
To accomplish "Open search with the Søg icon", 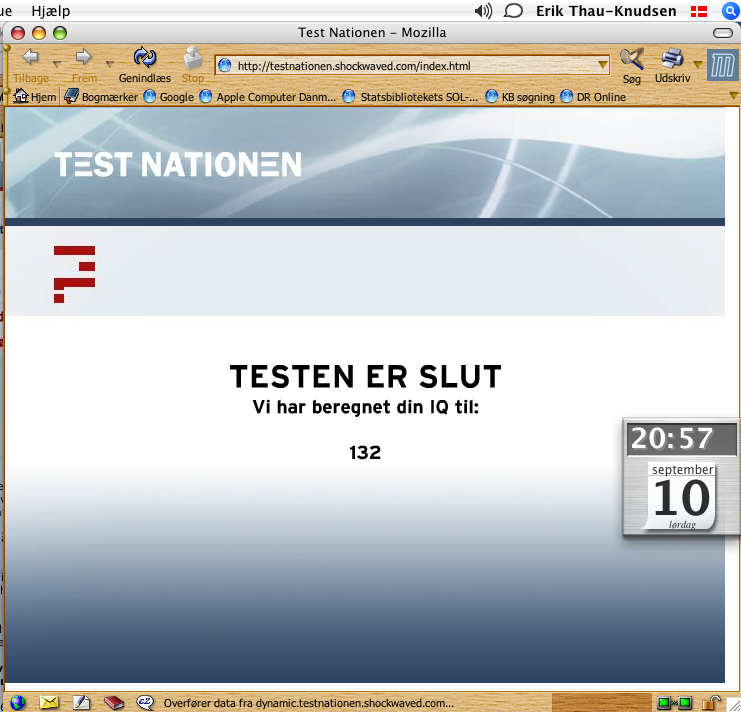I will tap(632, 59).
